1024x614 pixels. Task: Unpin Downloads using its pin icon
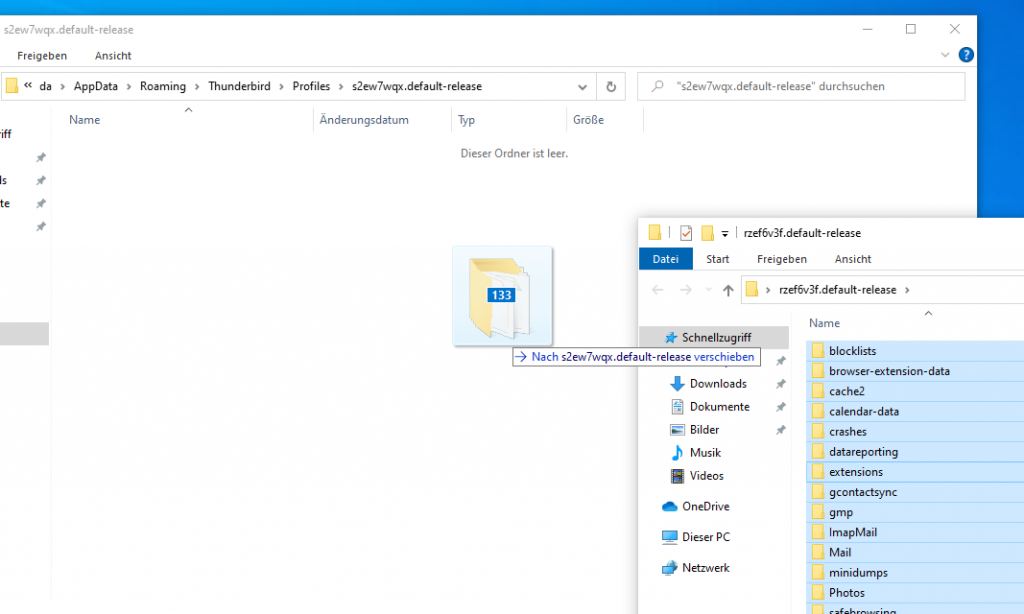[x=780, y=384]
